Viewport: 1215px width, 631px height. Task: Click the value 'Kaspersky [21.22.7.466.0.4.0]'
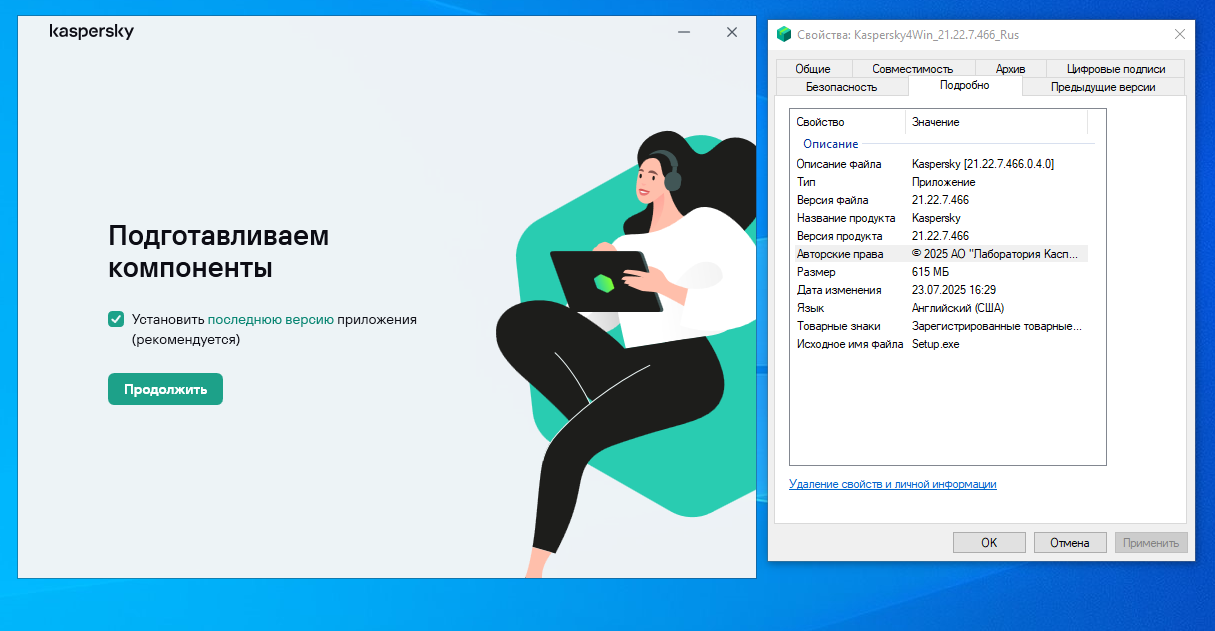[983, 164]
